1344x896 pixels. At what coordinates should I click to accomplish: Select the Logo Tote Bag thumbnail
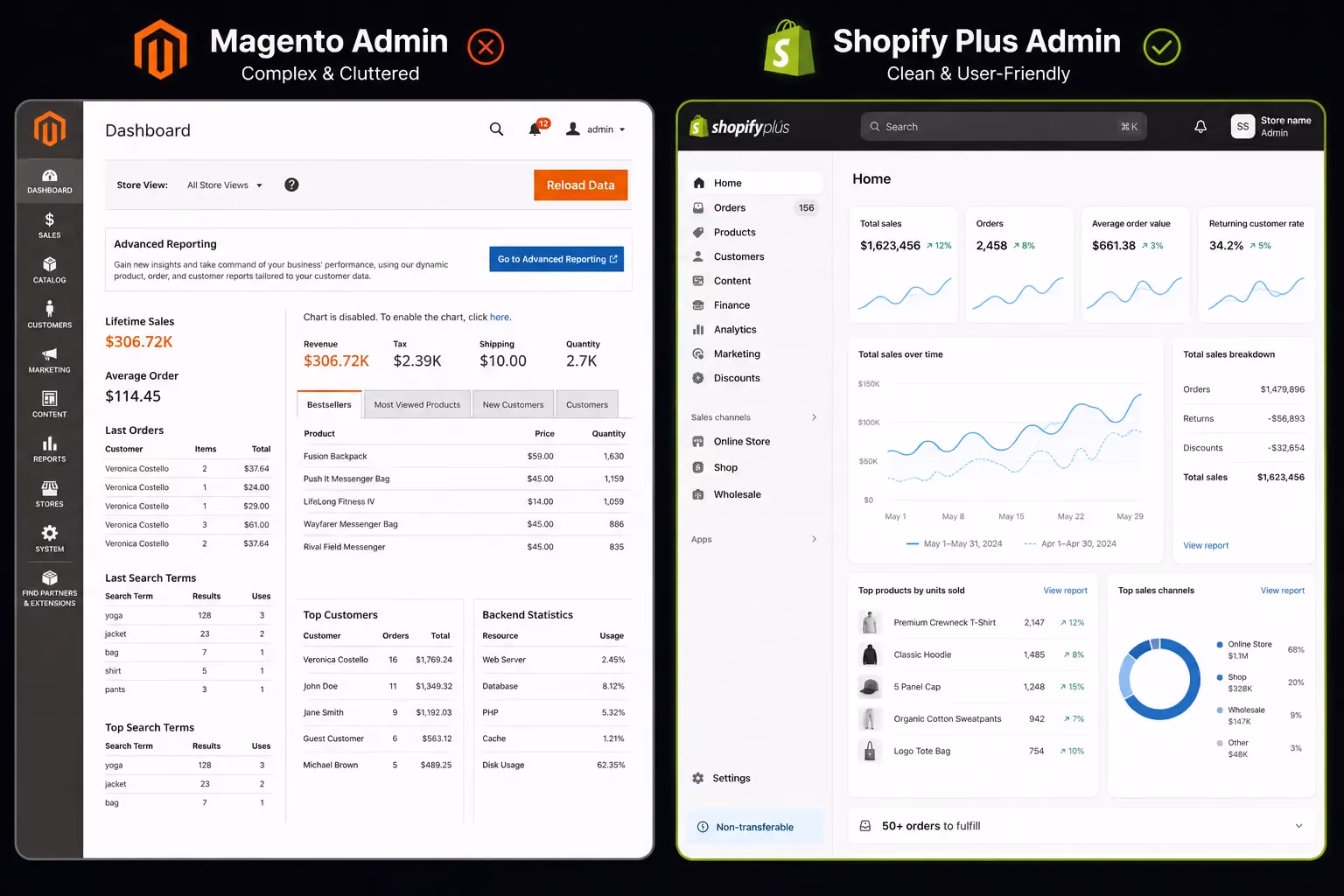(870, 751)
